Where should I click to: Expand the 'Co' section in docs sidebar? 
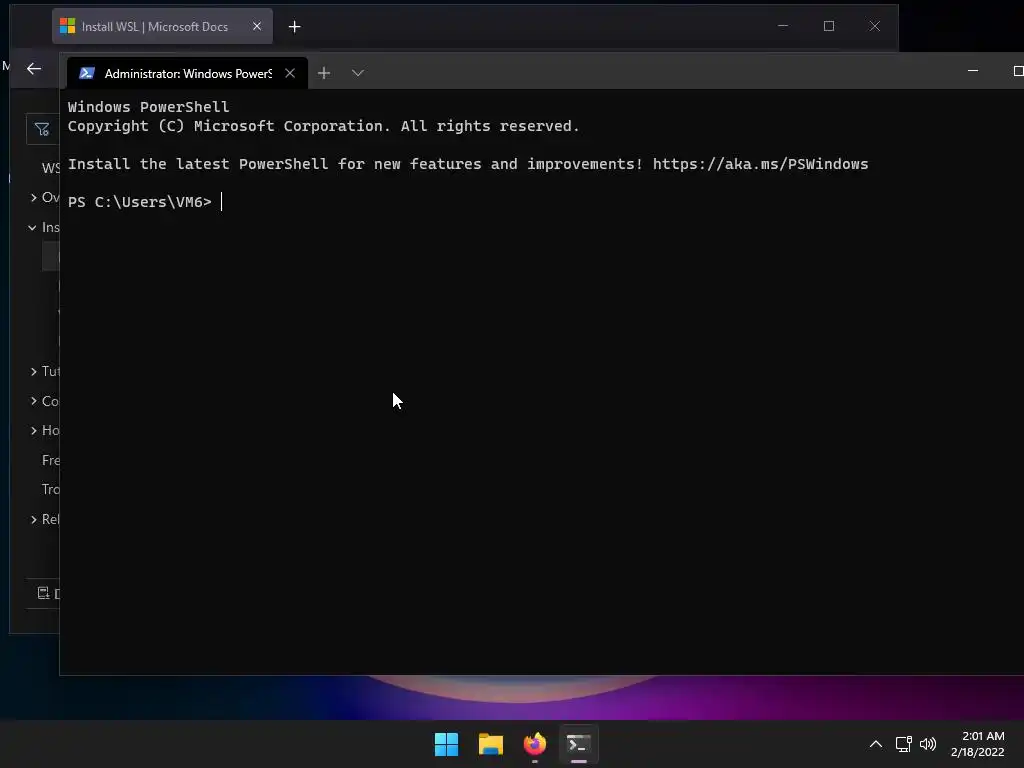pyautogui.click(x=33, y=401)
